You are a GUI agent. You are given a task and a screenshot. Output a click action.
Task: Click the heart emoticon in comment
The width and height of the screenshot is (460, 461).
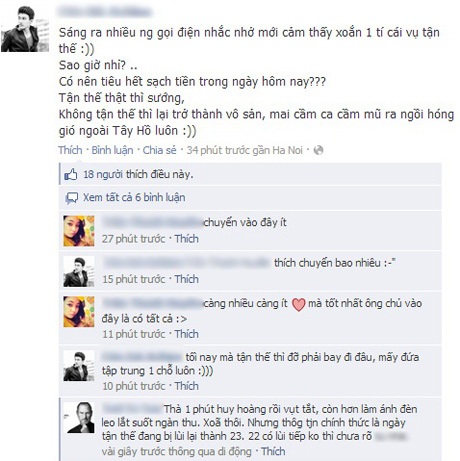pyautogui.click(x=298, y=304)
